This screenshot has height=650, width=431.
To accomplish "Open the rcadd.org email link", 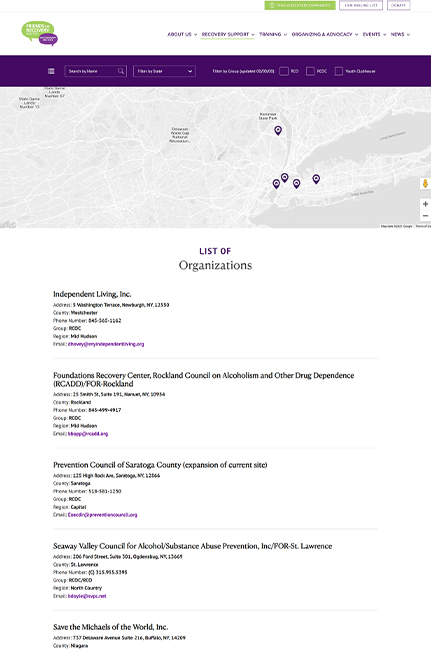I will click(x=88, y=434).
